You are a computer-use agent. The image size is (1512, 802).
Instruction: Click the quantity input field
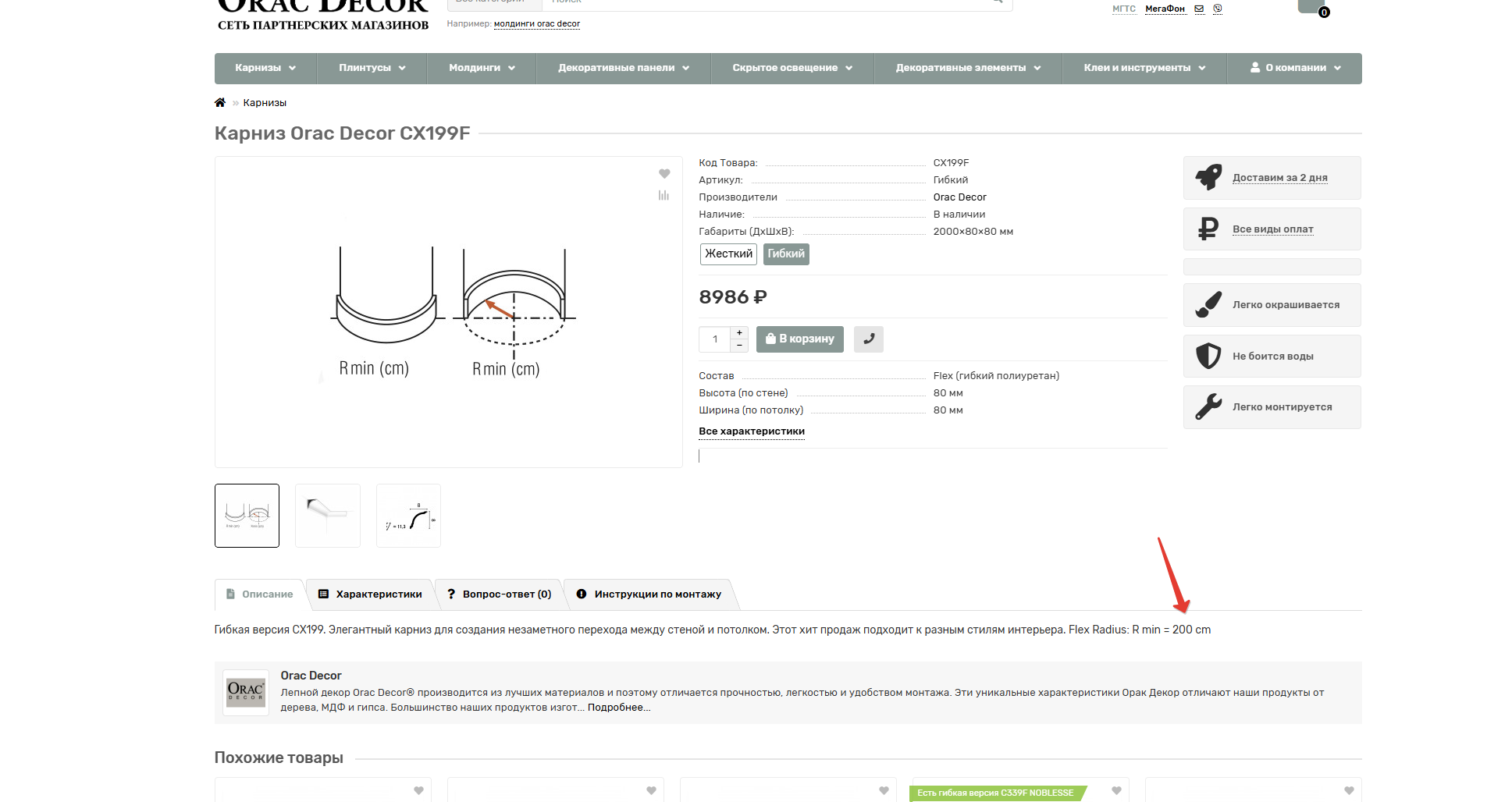point(715,339)
